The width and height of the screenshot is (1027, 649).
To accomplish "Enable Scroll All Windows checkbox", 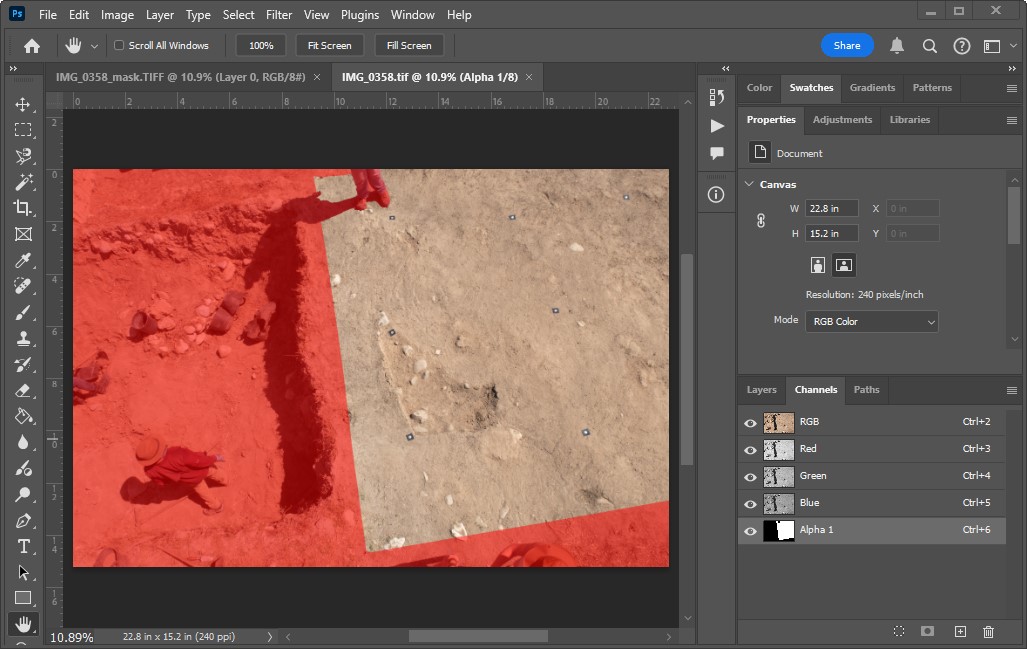I will 119,46.
